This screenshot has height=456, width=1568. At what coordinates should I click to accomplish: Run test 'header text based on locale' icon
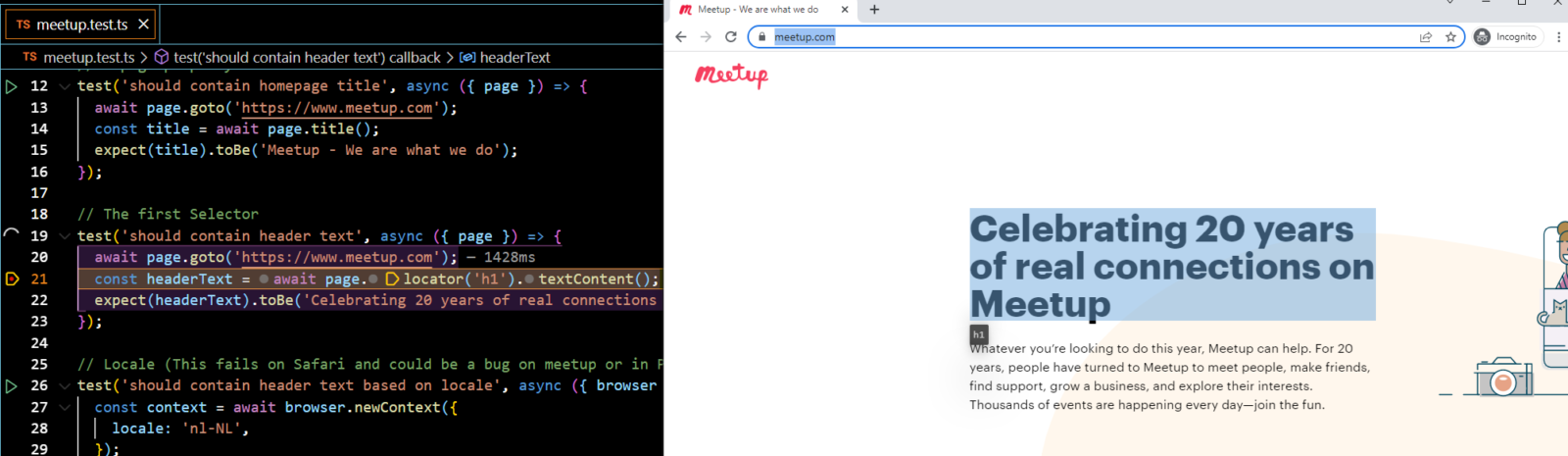12,385
